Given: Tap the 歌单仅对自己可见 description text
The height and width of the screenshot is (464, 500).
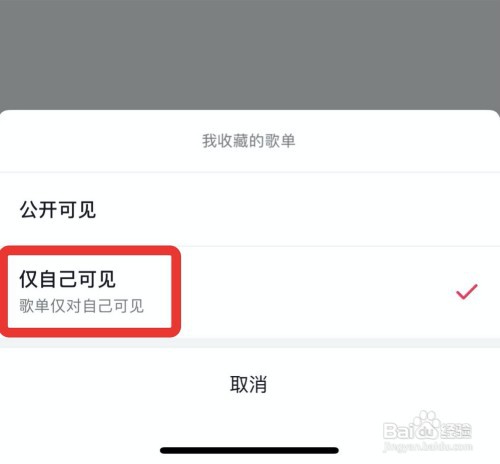Looking at the screenshot, I should click(x=81, y=306).
